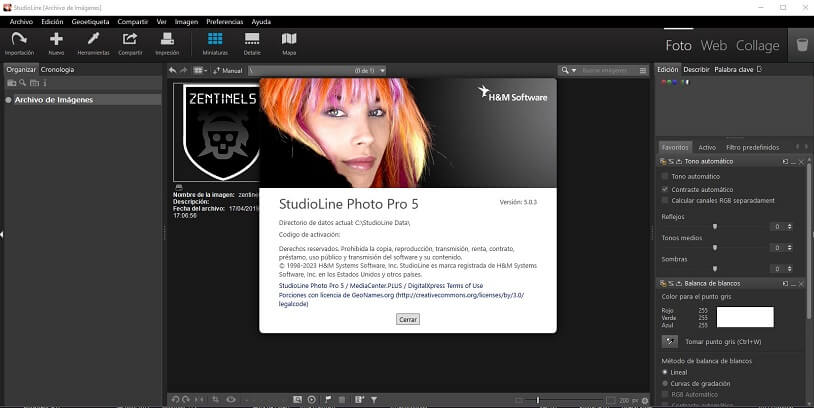This screenshot has width=814, height=408.
Task: Open the search options dropdown arrow
Action: [574, 71]
